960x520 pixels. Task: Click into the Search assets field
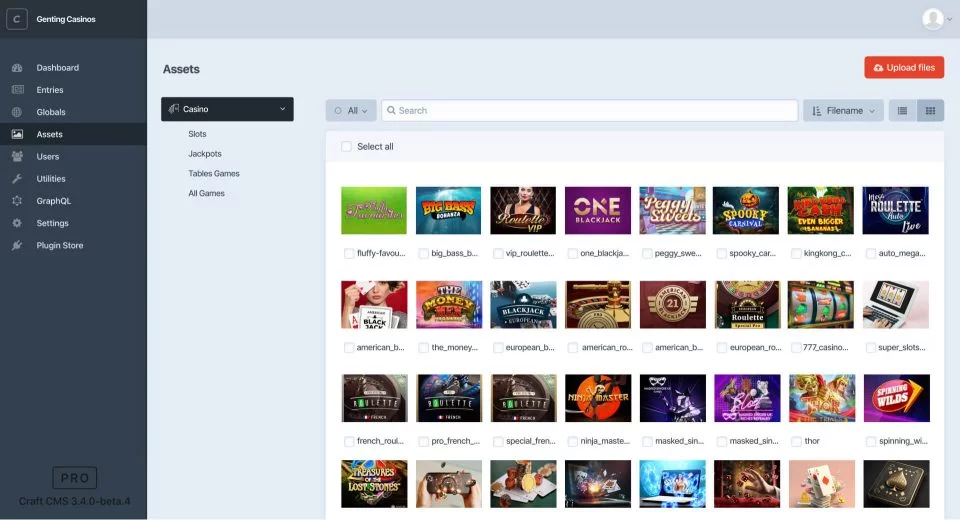click(x=590, y=110)
